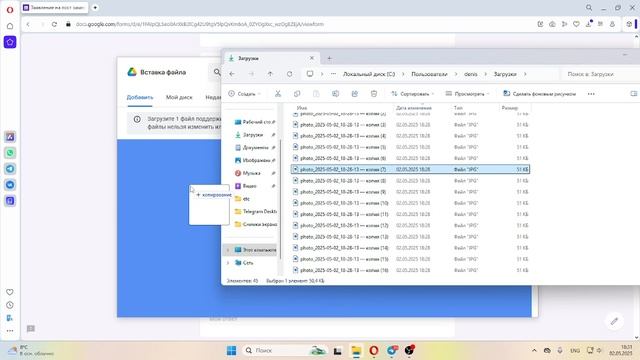Click the heart bookmark icon in Opera address bar

pos(576,24)
